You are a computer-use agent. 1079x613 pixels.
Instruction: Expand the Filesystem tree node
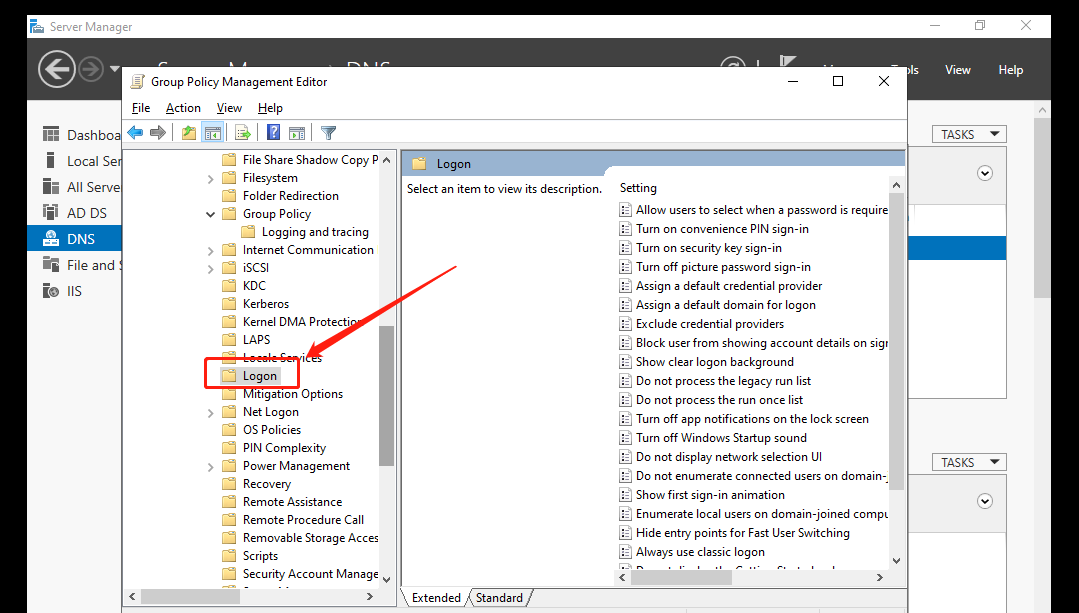[211, 179]
